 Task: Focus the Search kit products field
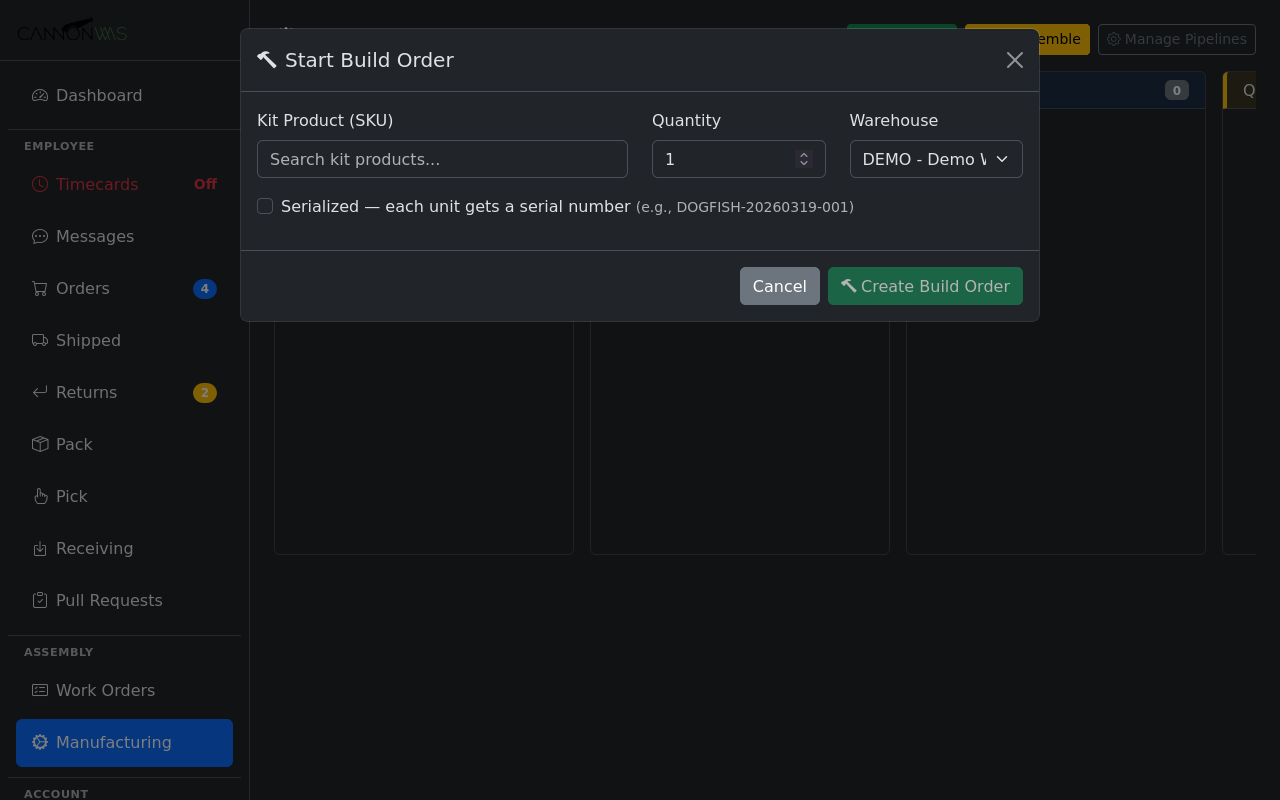click(x=442, y=159)
